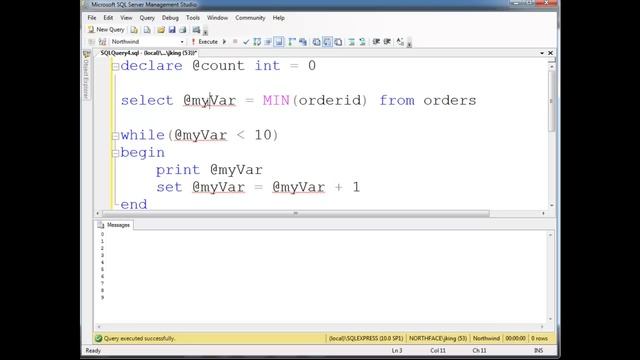Image resolution: width=640 pixels, height=360 pixels.
Task: Open the Window menu
Action: [x=217, y=18]
